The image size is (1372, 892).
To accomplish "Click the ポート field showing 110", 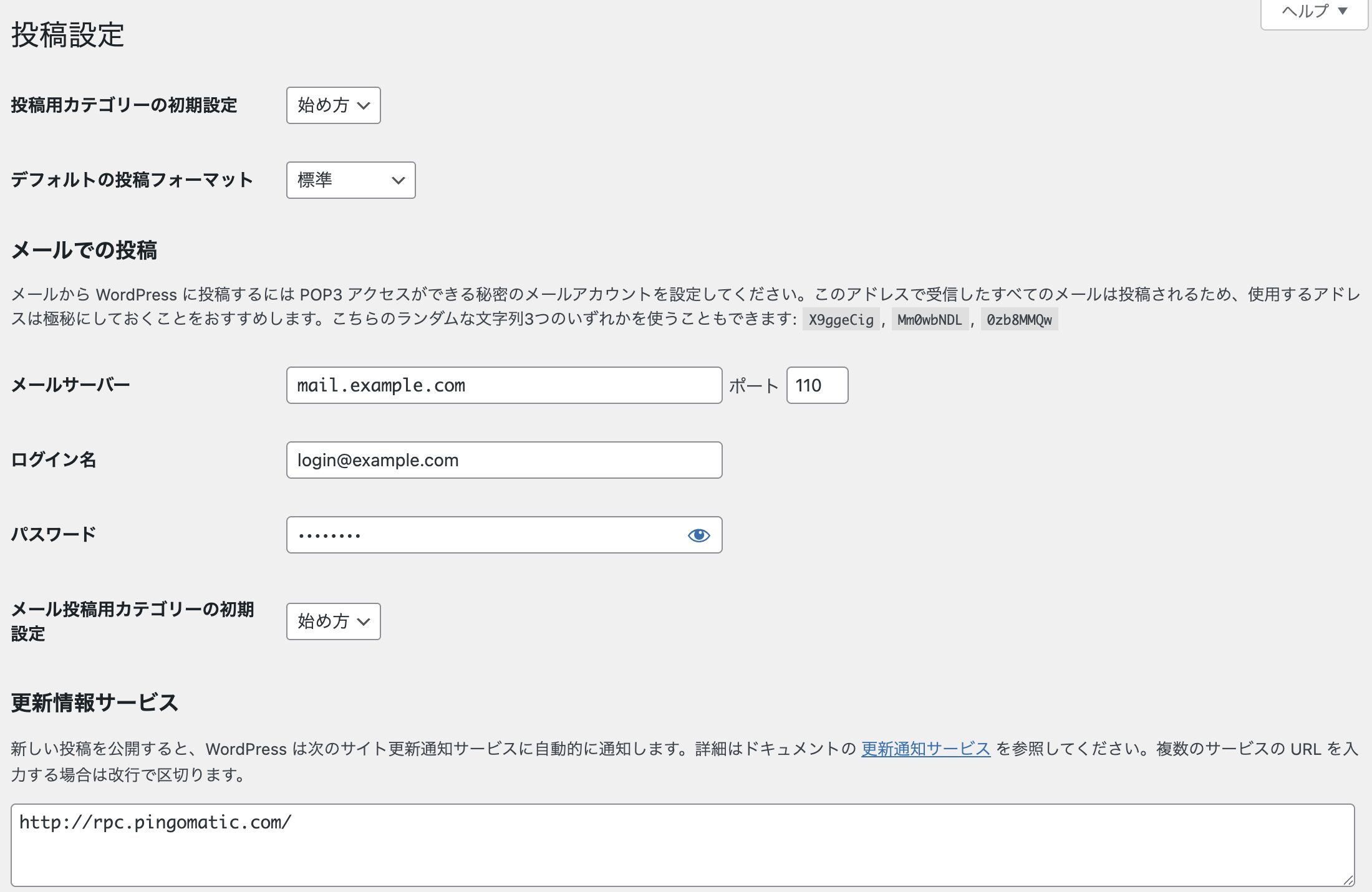I will (x=818, y=385).
